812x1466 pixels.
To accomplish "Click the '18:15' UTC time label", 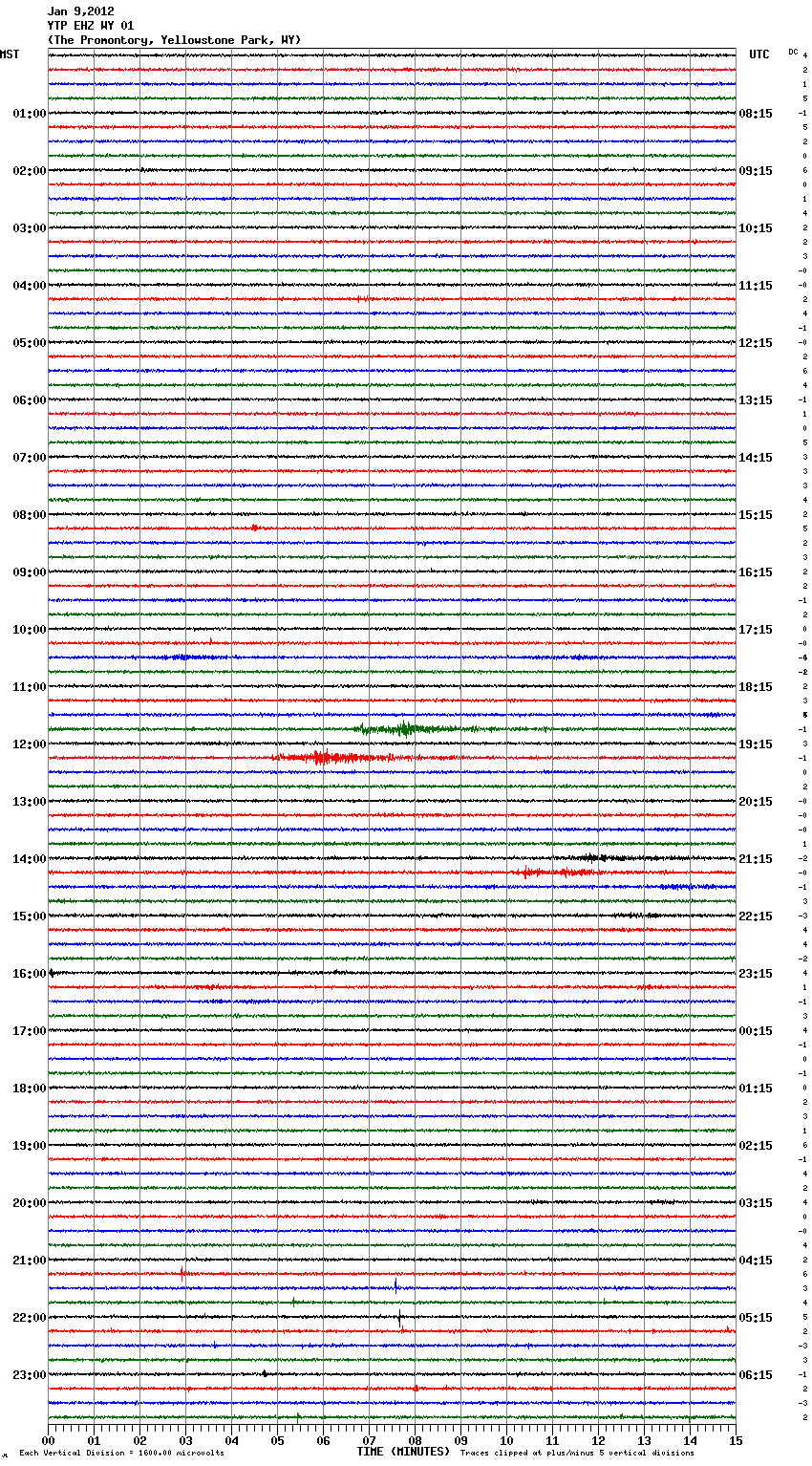I will coord(756,687).
